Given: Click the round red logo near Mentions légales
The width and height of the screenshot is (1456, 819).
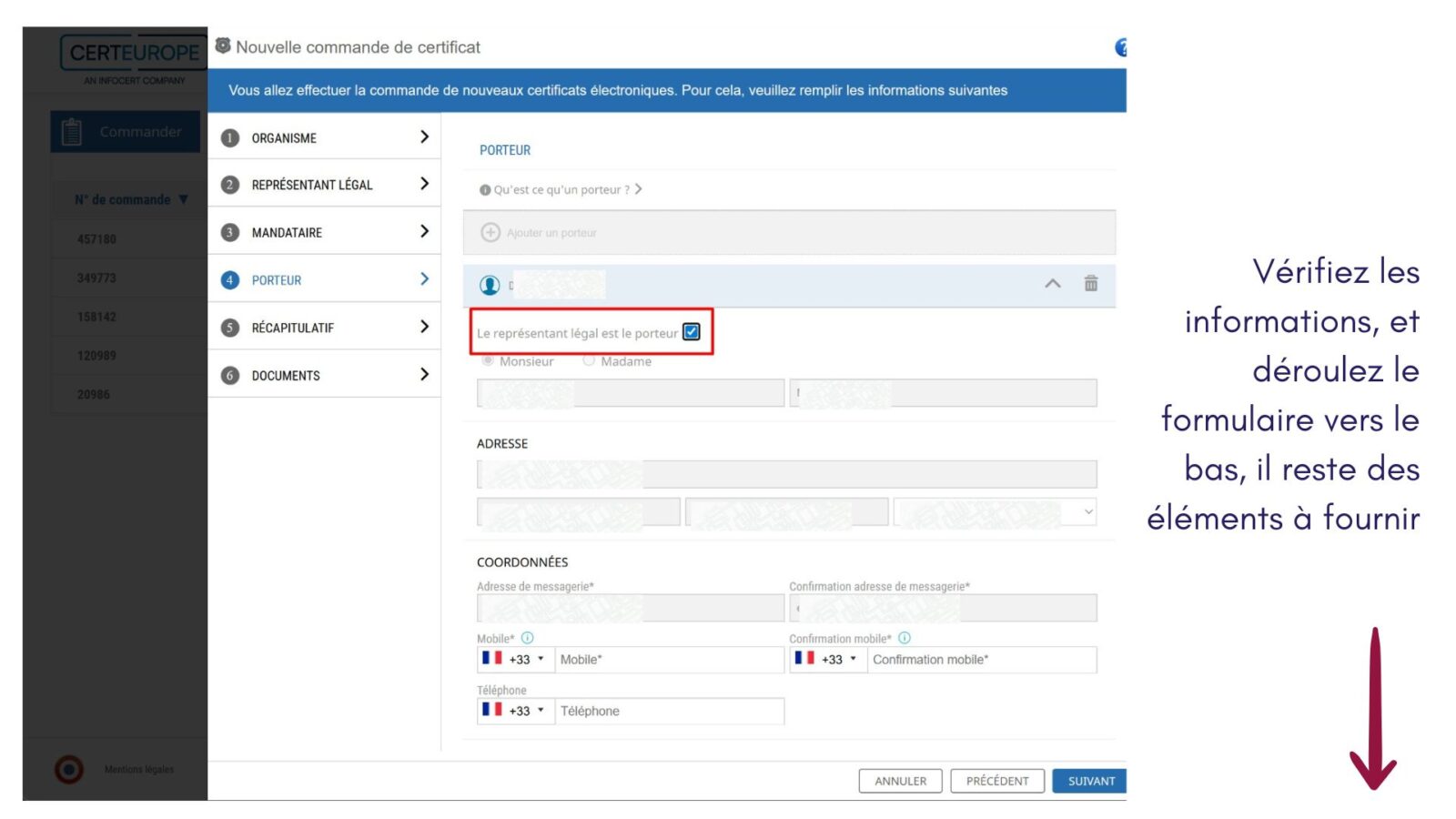Looking at the screenshot, I should pyautogui.click(x=69, y=770).
